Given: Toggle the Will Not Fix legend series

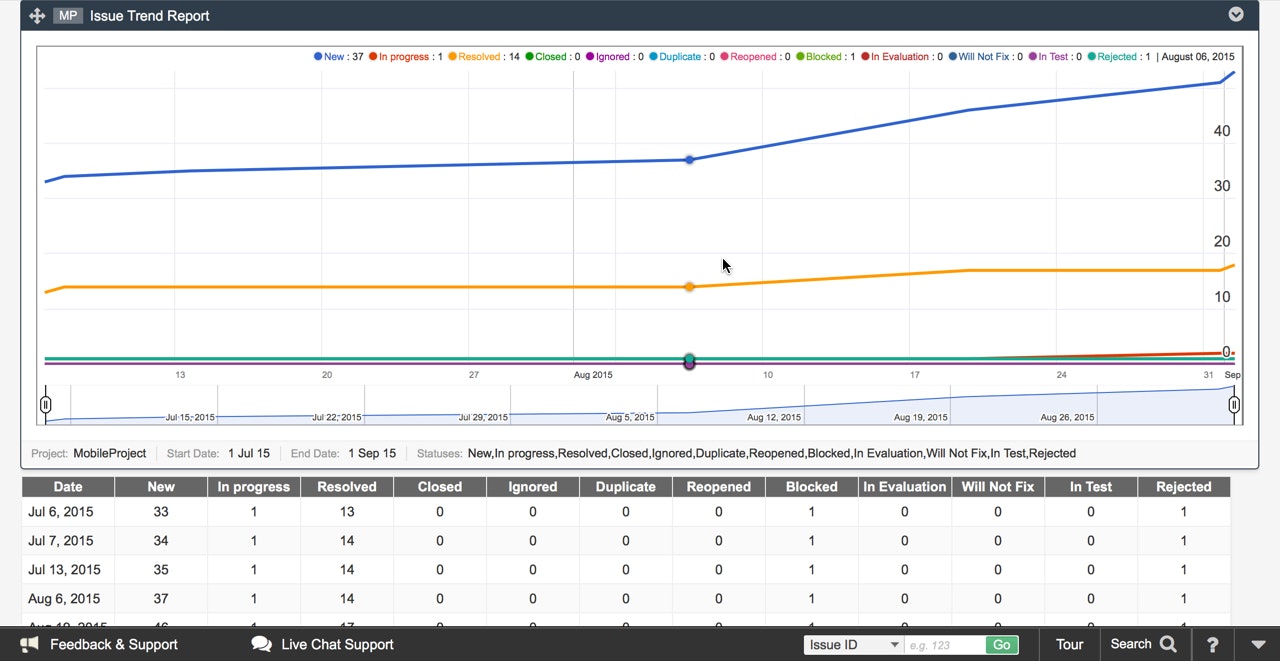Looking at the screenshot, I should coord(986,57).
